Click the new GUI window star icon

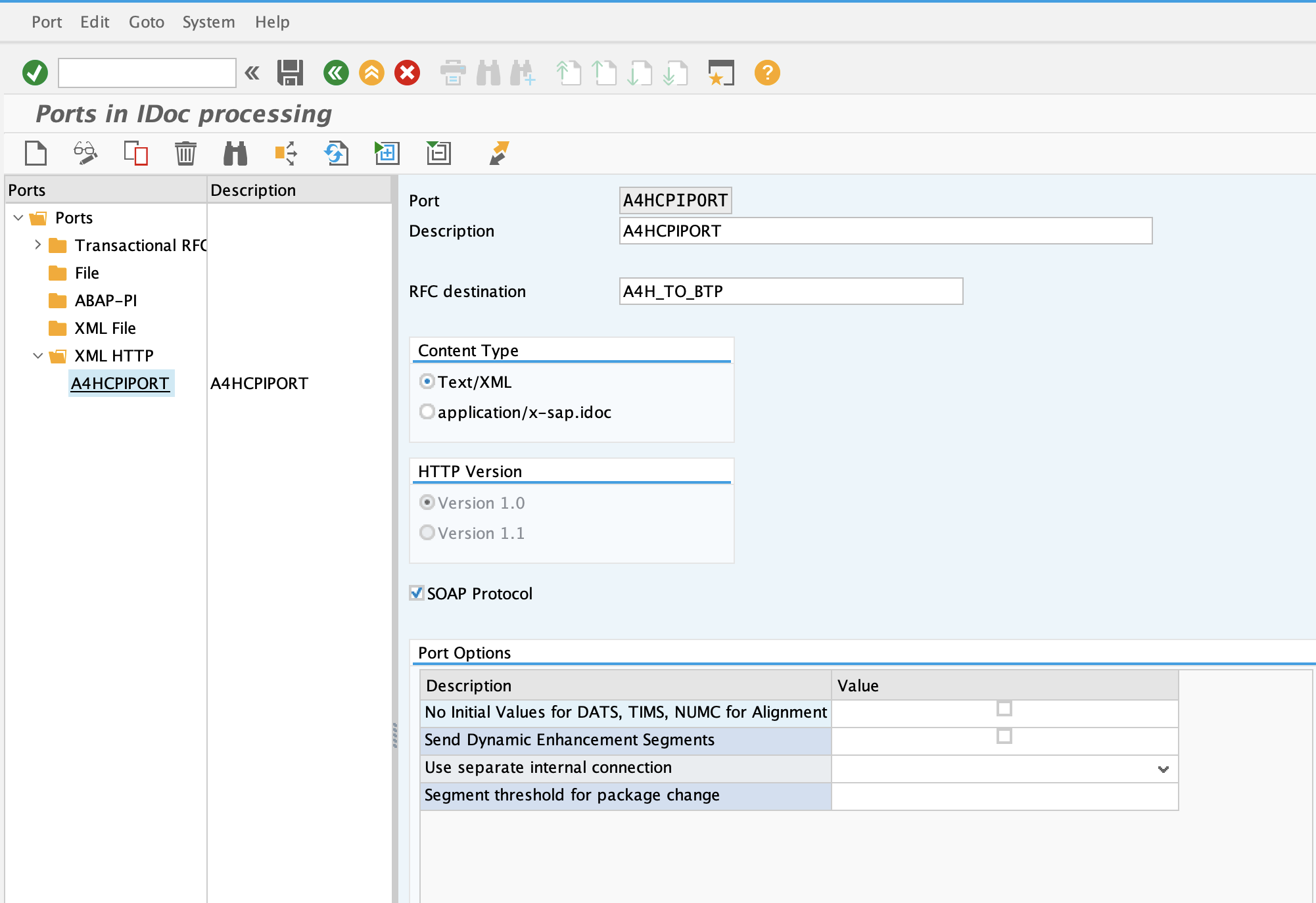pos(721,72)
